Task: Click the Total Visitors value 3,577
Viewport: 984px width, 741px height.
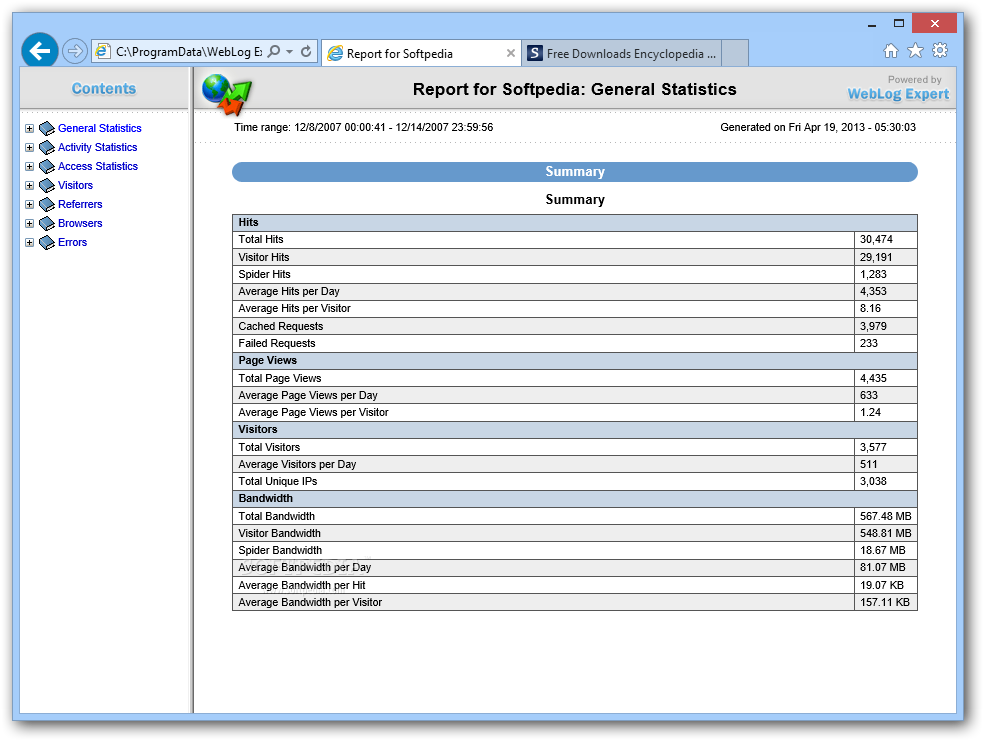Action: [x=873, y=447]
